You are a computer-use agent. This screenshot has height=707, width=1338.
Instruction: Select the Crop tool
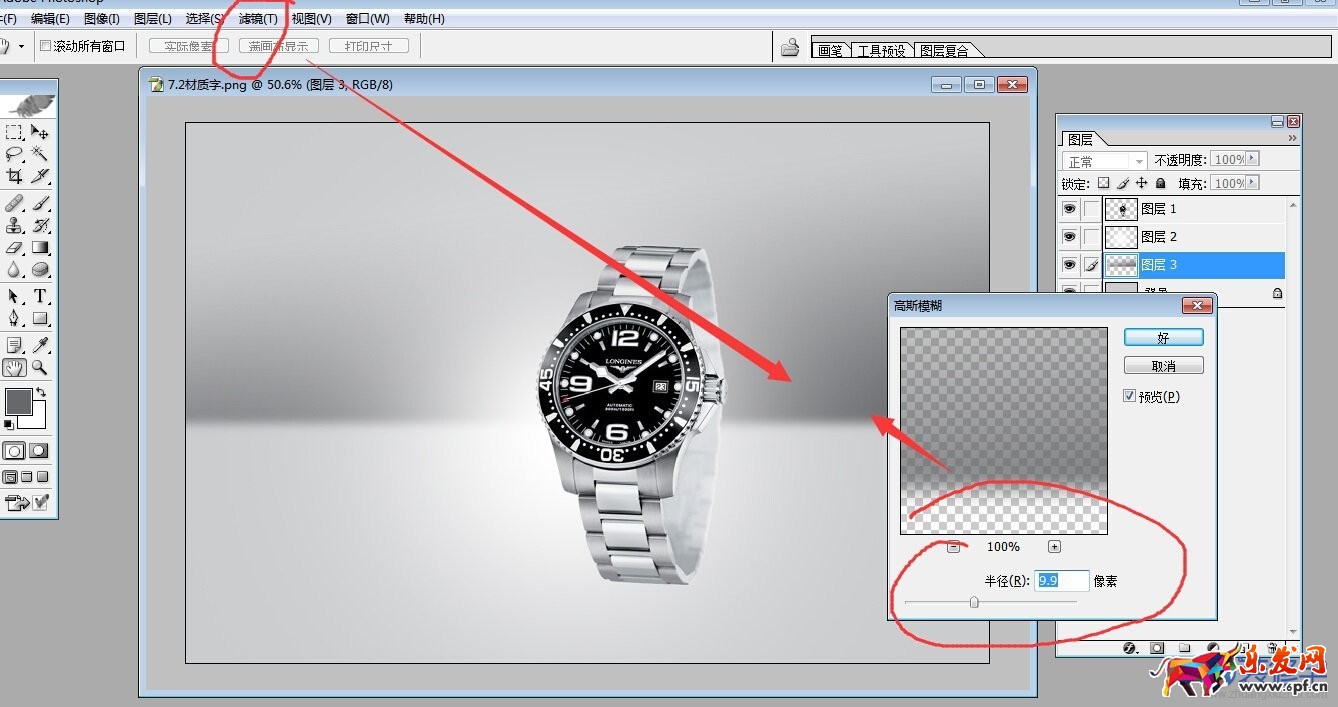(14, 177)
